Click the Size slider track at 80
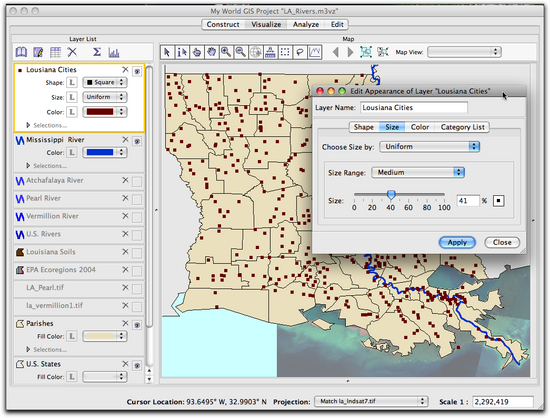 427,194
